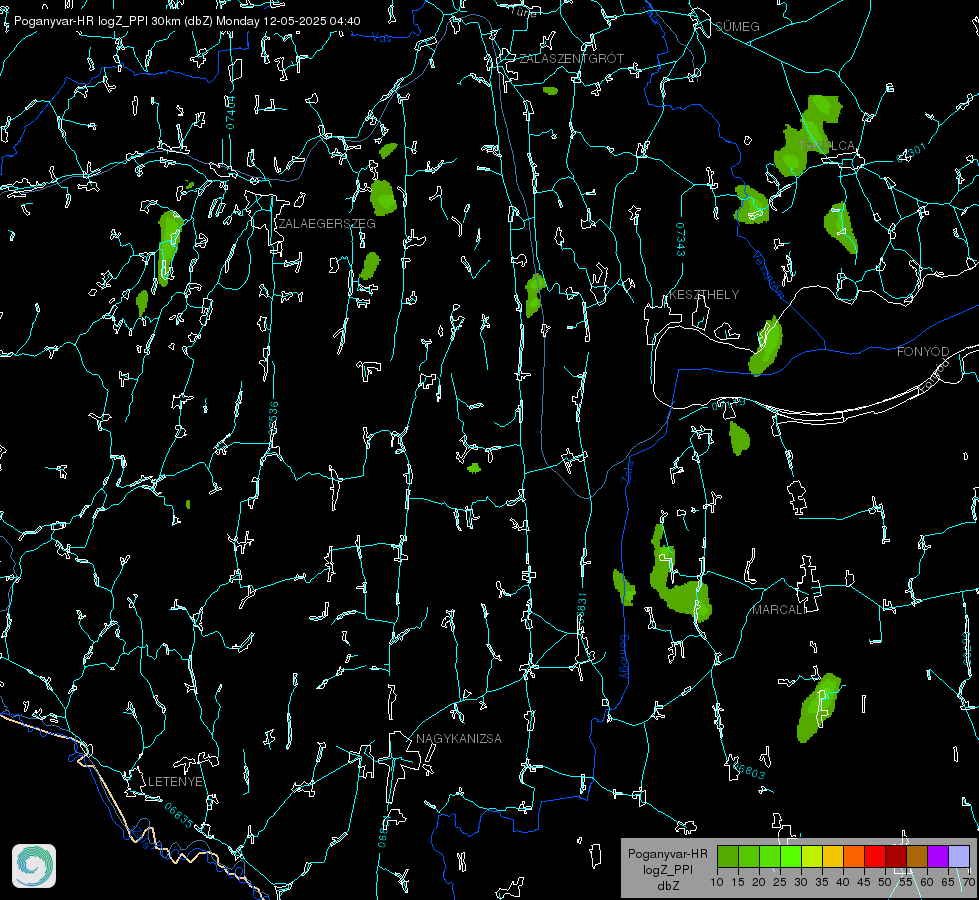Click the logZ_PPI legend label
This screenshot has height=900, width=979.
[x=668, y=870]
